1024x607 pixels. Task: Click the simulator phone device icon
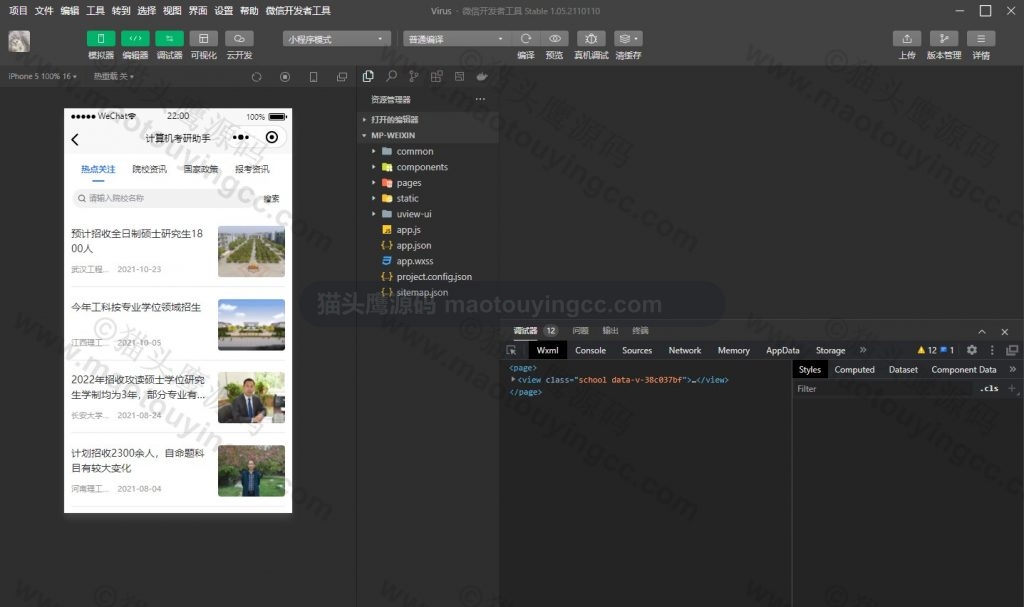point(313,77)
